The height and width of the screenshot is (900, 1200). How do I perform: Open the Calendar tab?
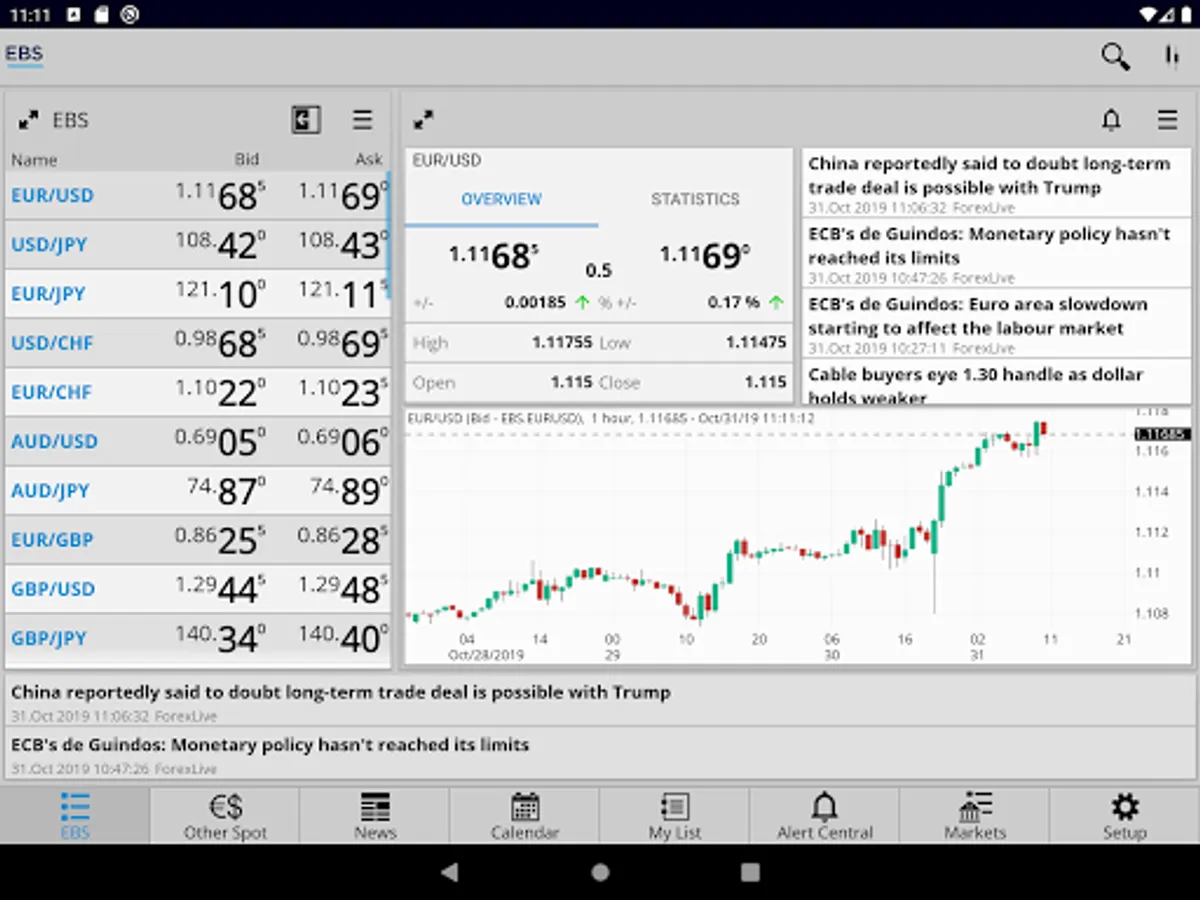525,815
